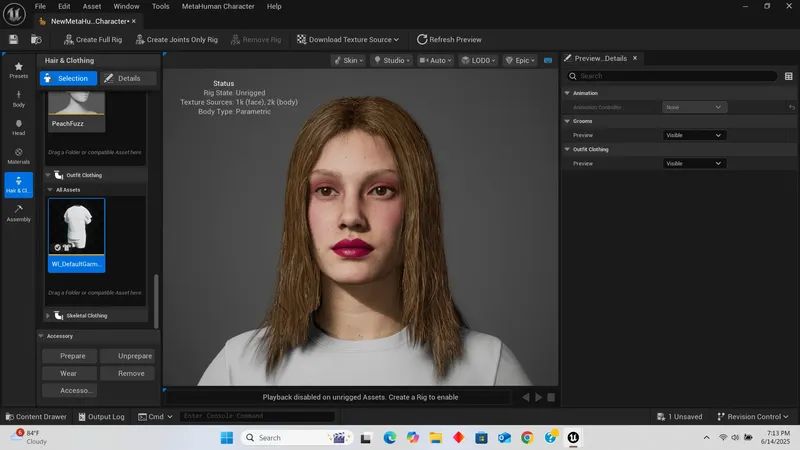Collapse the Grooms details category

coord(567,121)
